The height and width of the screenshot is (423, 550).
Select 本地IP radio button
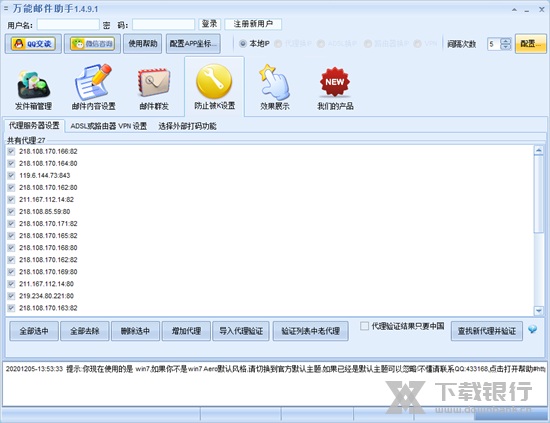coord(243,44)
